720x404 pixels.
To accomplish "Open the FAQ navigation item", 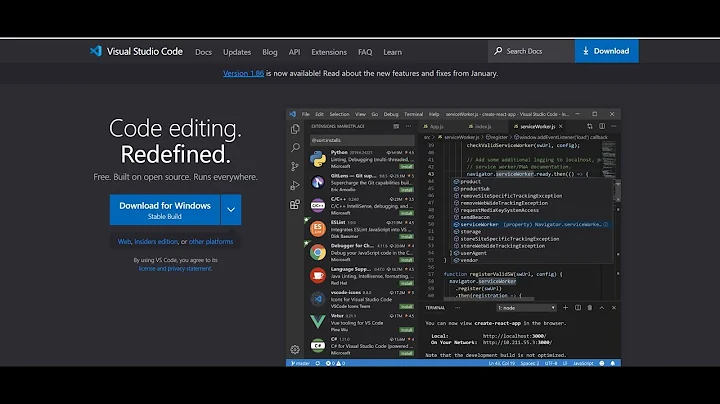I will point(365,52).
